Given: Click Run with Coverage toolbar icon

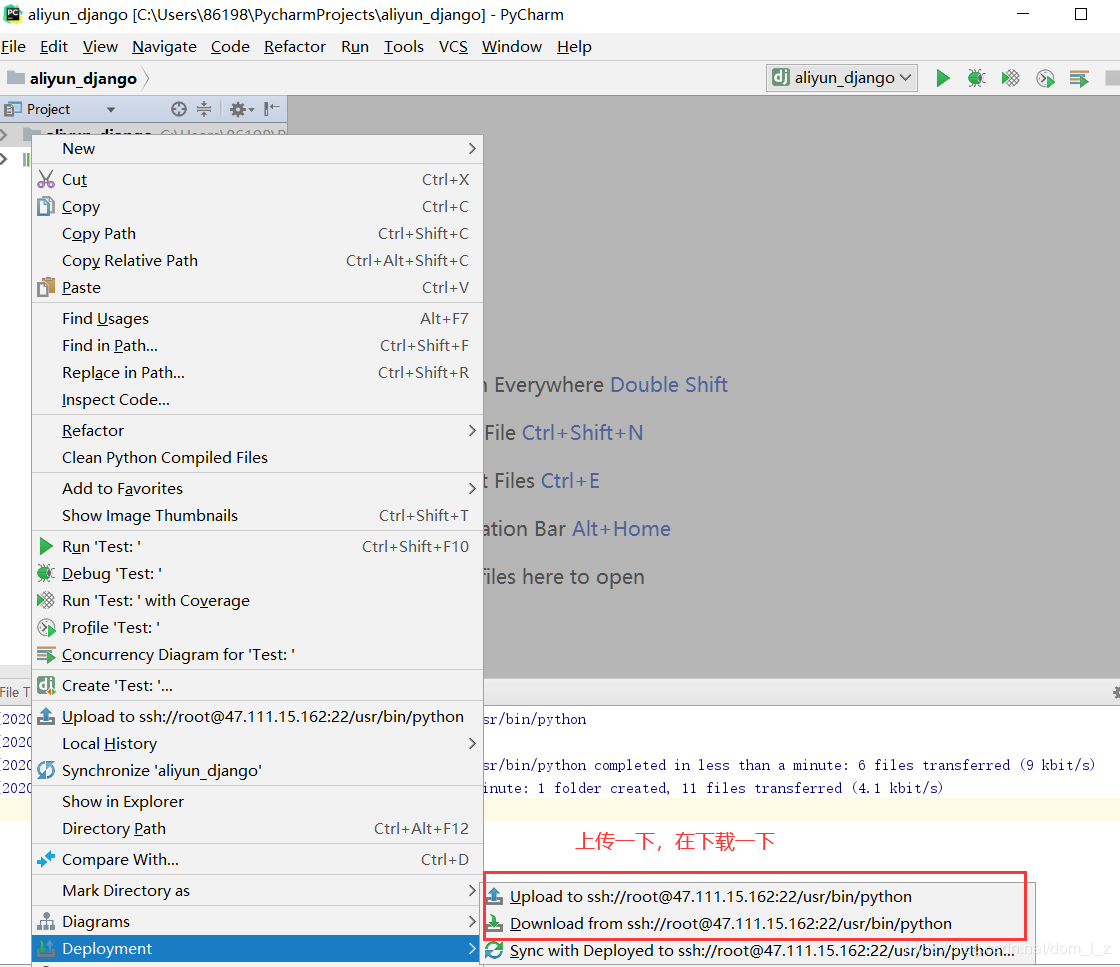Looking at the screenshot, I should click(x=1011, y=78).
